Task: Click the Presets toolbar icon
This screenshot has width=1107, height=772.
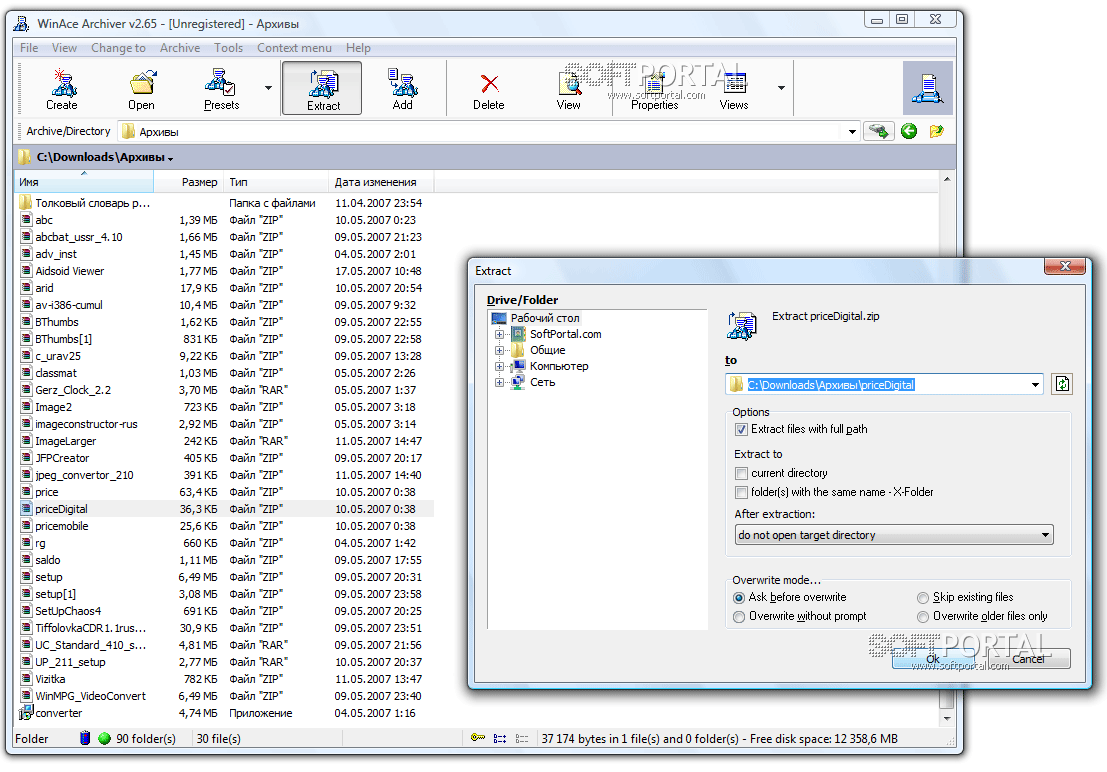Action: point(220,83)
